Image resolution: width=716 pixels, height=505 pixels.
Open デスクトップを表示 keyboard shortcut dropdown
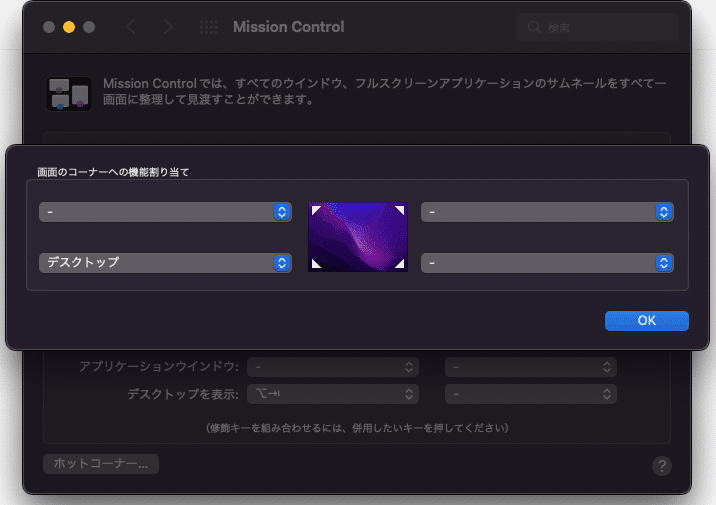pyautogui.click(x=333, y=394)
